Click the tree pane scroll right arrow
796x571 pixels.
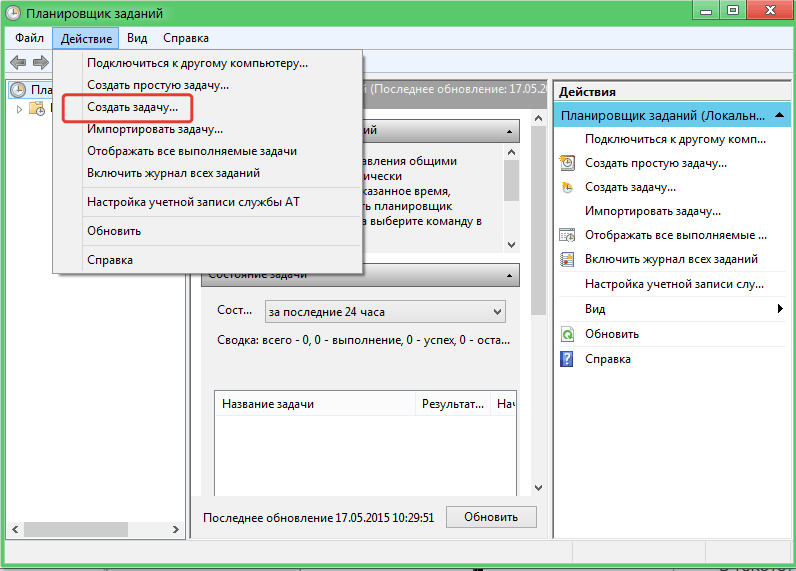click(x=176, y=529)
